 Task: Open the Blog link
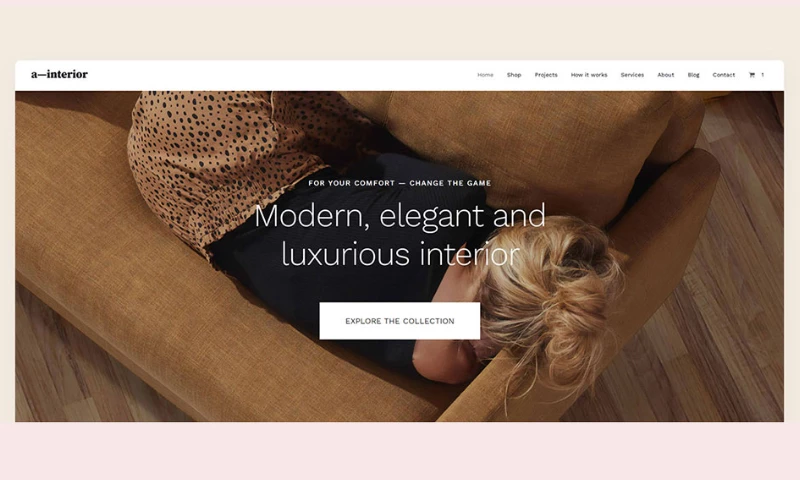coord(693,75)
